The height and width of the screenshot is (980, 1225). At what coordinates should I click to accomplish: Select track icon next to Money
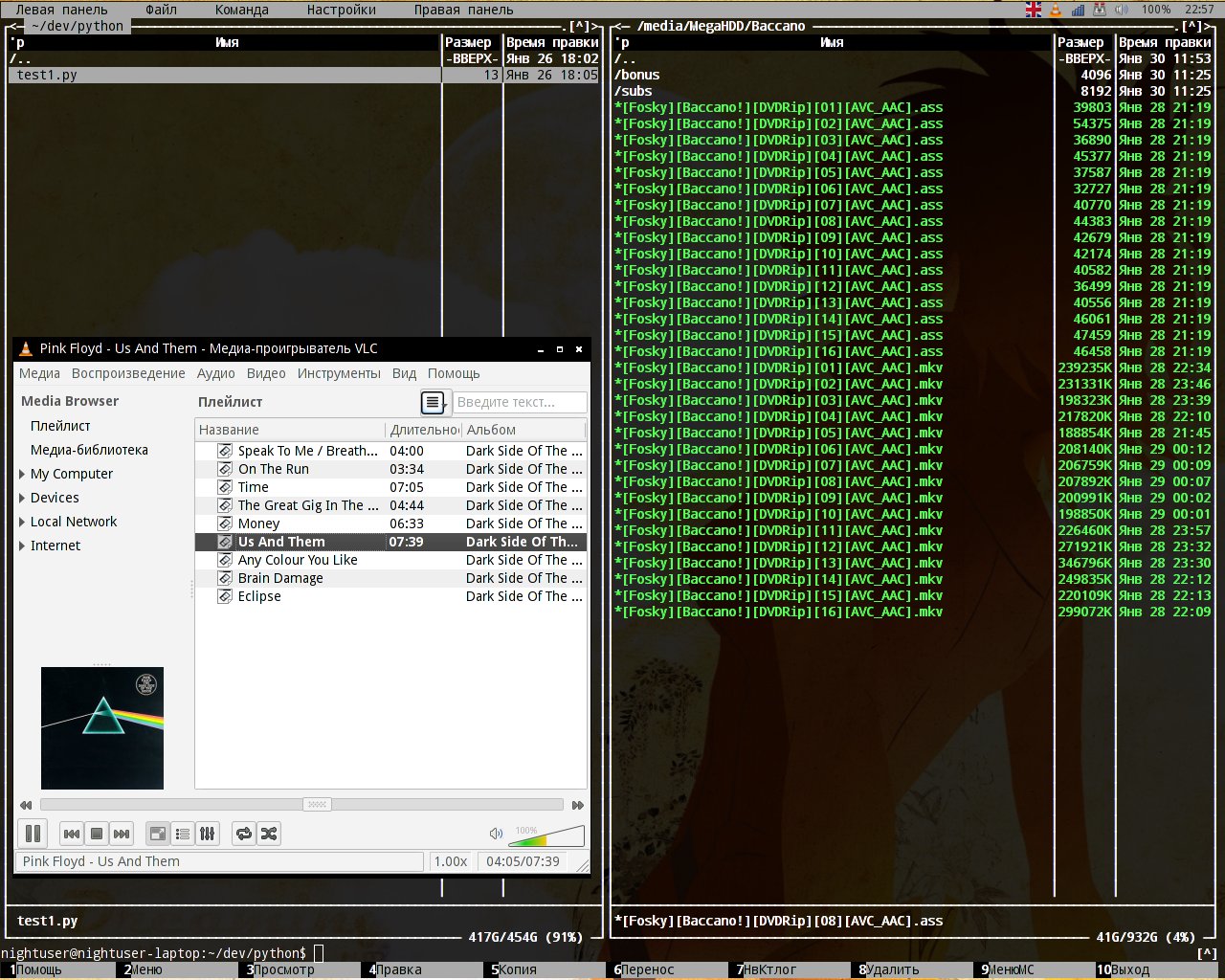pos(225,523)
